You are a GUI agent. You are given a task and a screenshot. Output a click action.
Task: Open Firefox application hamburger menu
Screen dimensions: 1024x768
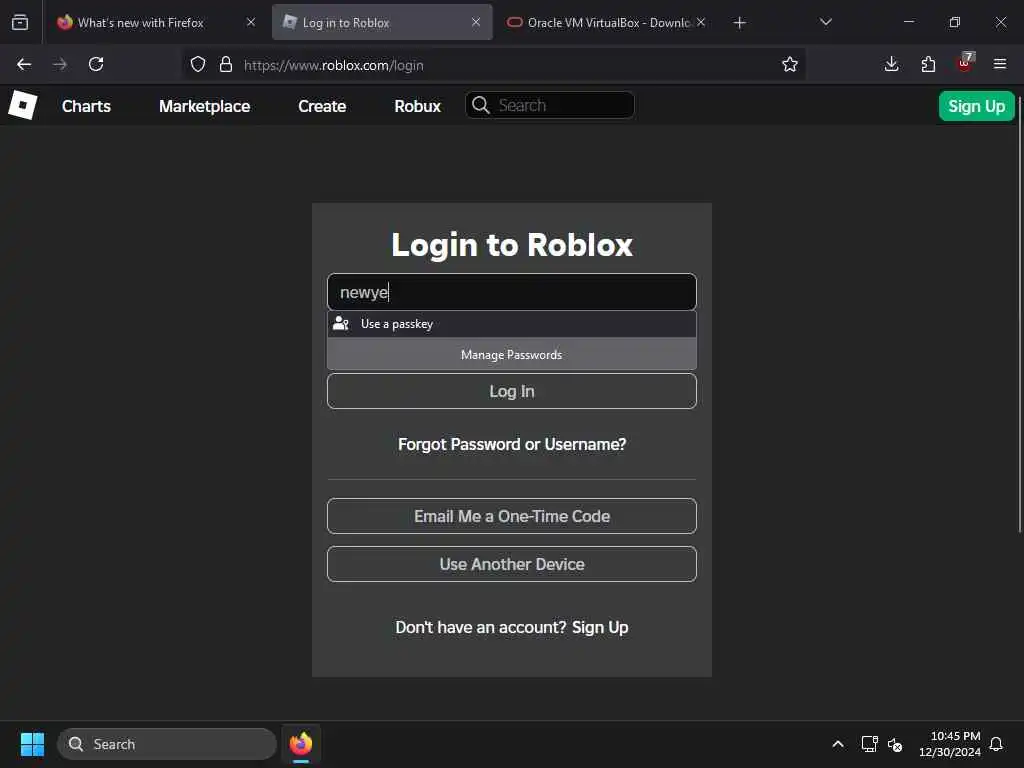(x=1000, y=64)
